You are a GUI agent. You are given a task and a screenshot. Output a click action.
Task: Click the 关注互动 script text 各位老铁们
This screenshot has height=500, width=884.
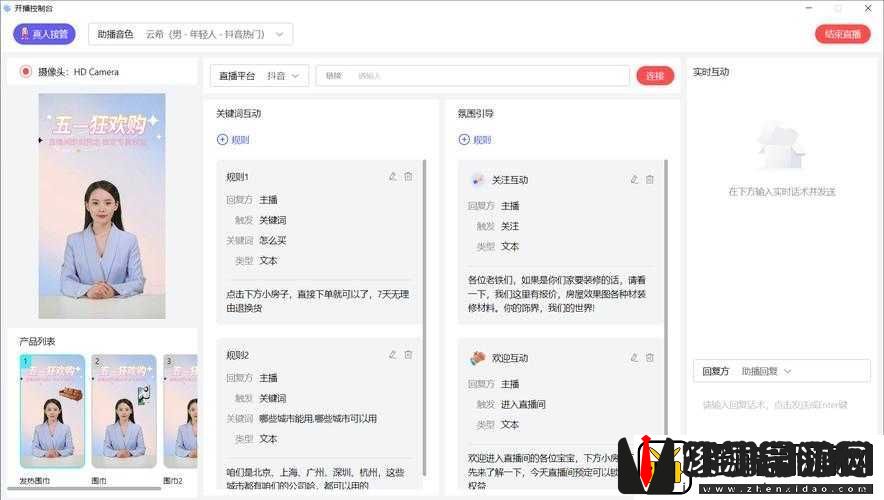pyautogui.click(x=556, y=294)
